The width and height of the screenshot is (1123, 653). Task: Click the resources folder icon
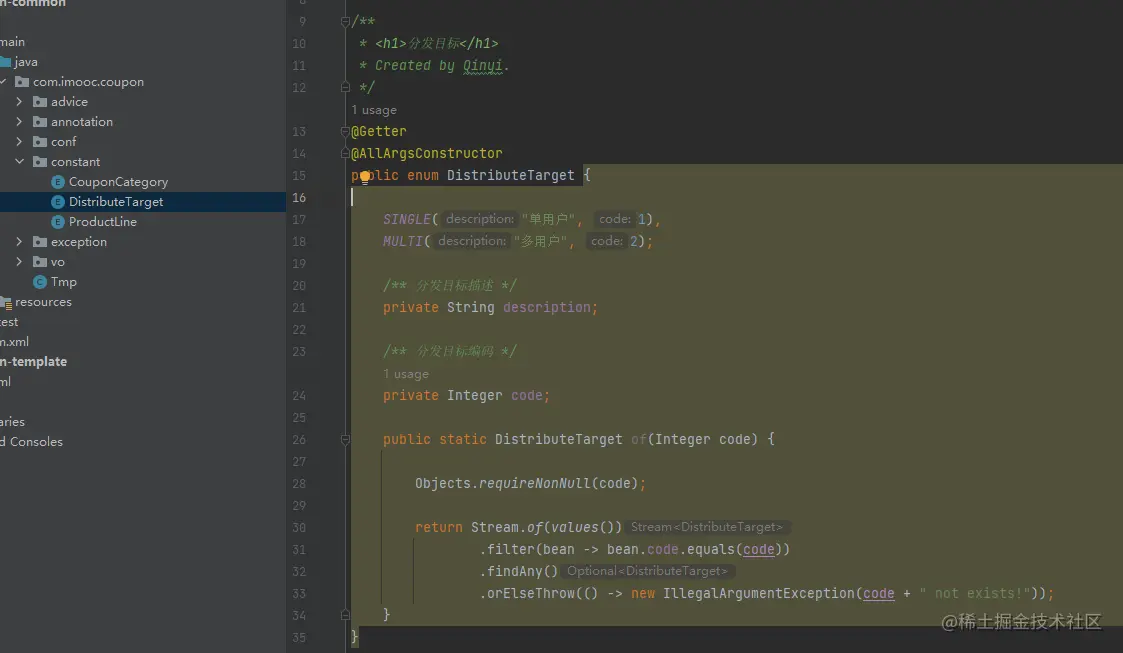click(x=6, y=302)
